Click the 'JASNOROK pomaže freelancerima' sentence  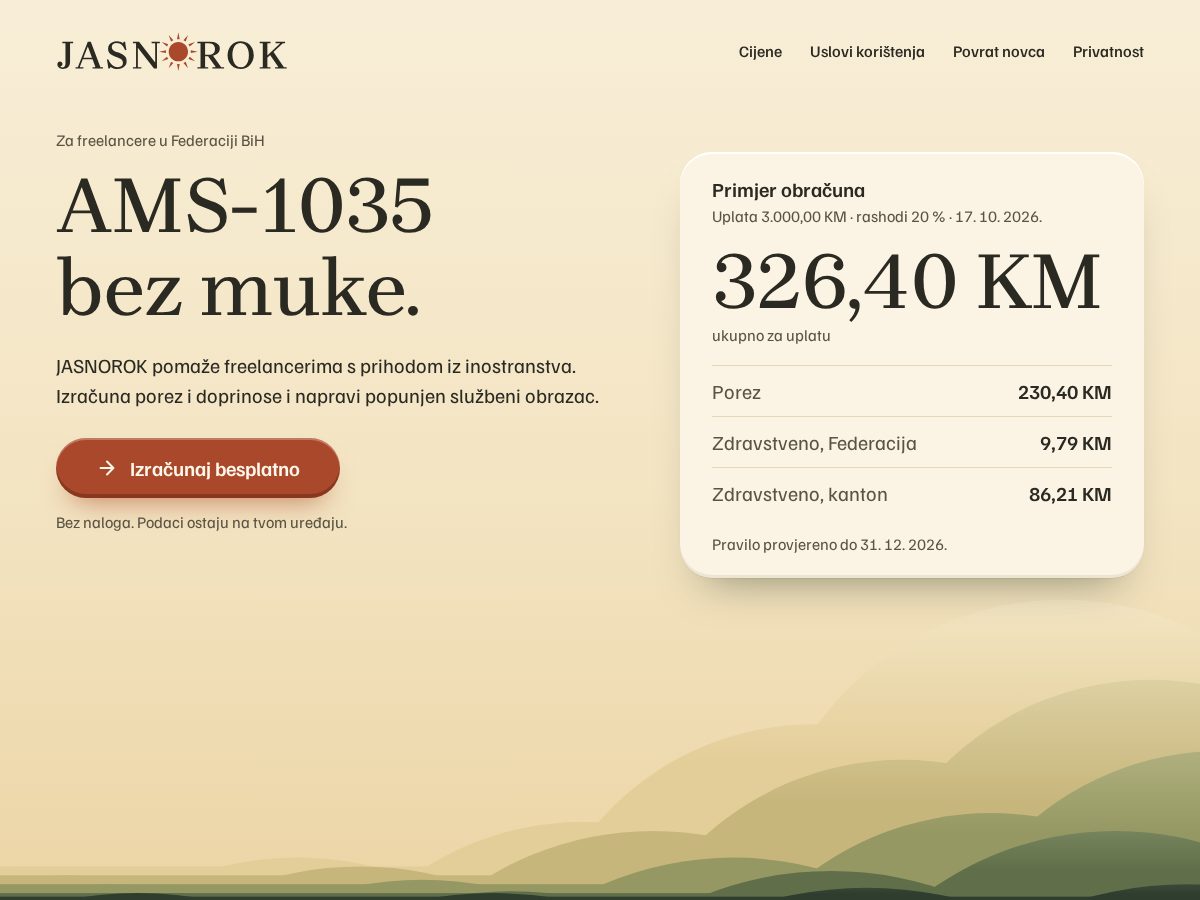pyautogui.click(x=316, y=367)
